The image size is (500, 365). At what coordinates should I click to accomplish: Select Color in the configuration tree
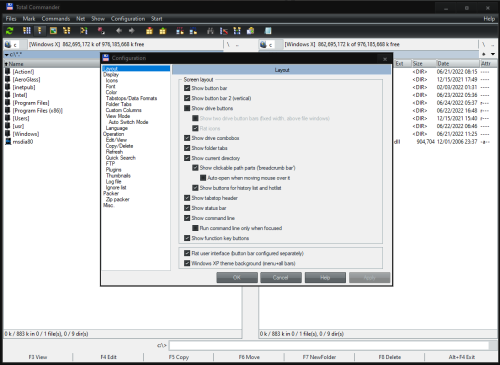[x=111, y=92]
